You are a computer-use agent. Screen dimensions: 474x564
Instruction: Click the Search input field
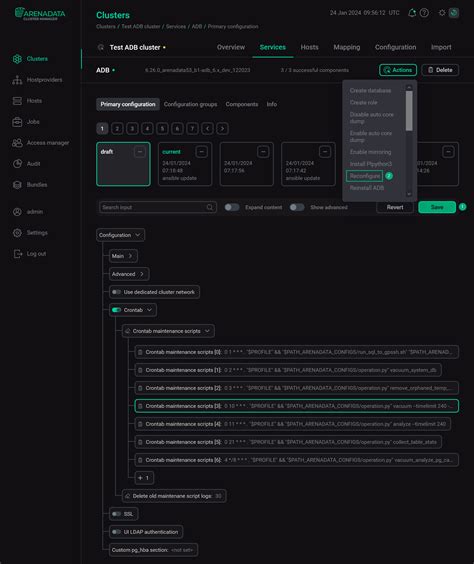tap(158, 207)
